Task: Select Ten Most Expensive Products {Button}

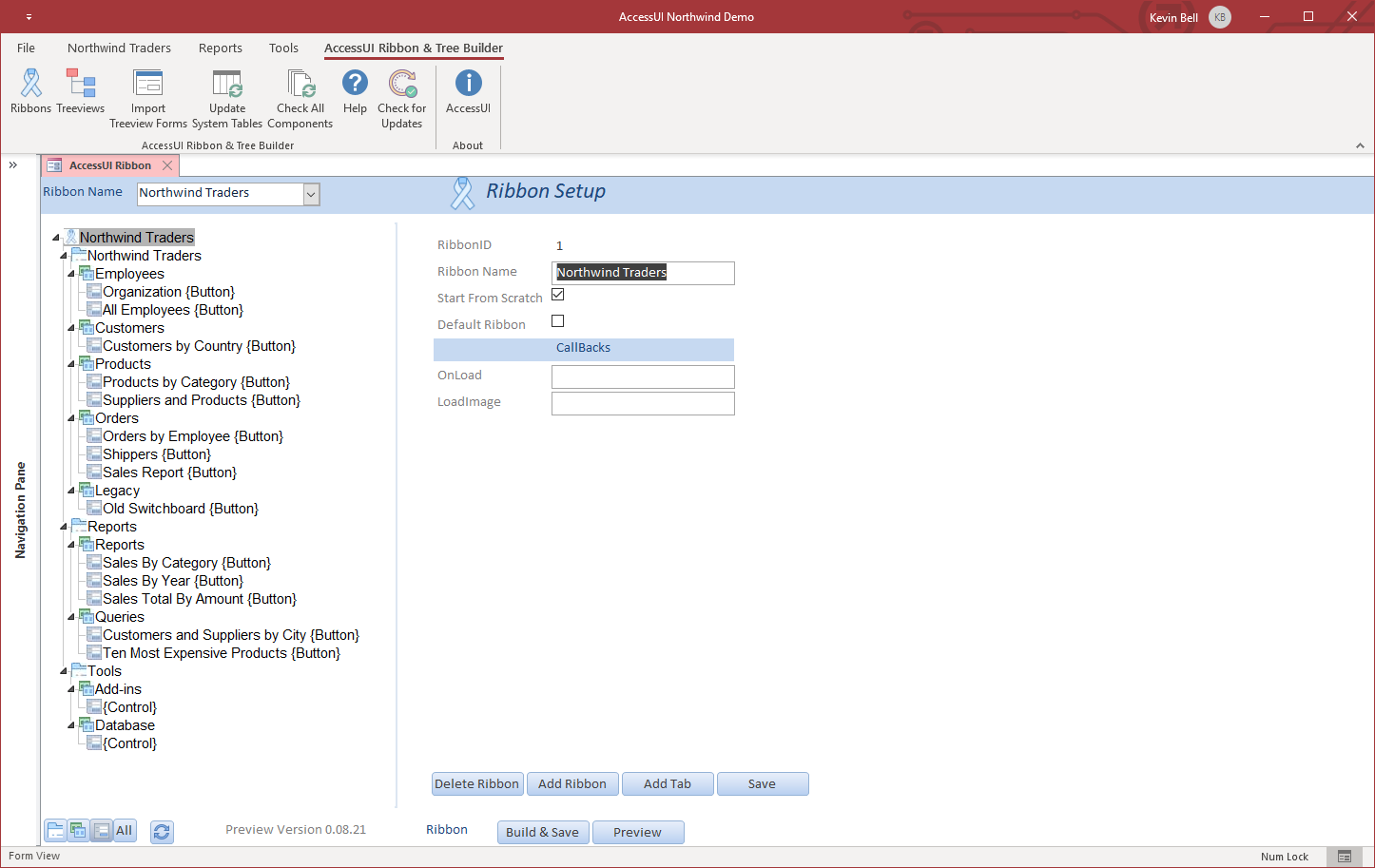Action: click(222, 653)
